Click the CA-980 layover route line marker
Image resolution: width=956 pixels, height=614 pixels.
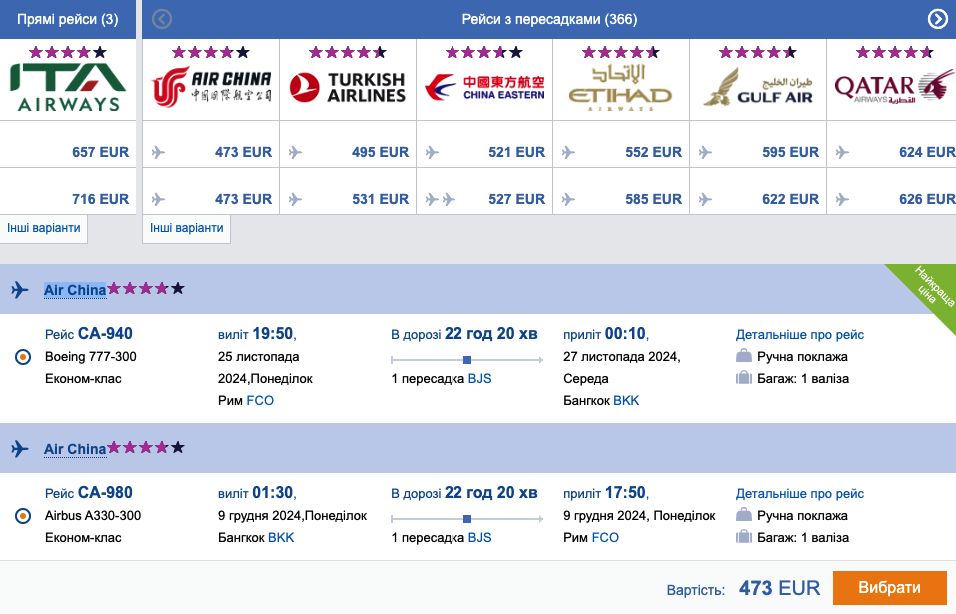467,518
